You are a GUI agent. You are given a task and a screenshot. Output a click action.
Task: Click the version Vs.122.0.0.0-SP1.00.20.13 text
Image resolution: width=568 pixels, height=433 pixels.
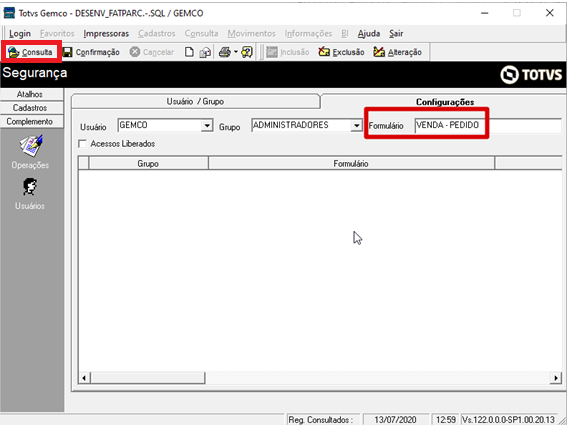point(508,420)
